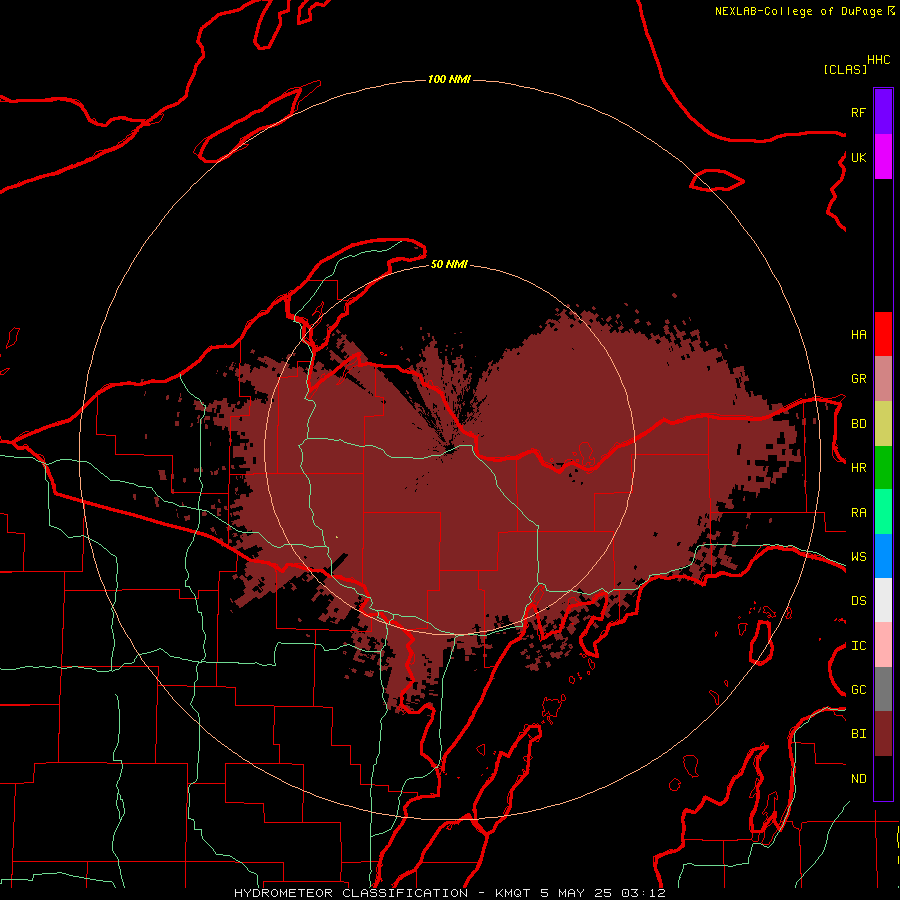Image resolution: width=900 pixels, height=900 pixels.
Task: Click the HHC product label
Action: [x=879, y=60]
